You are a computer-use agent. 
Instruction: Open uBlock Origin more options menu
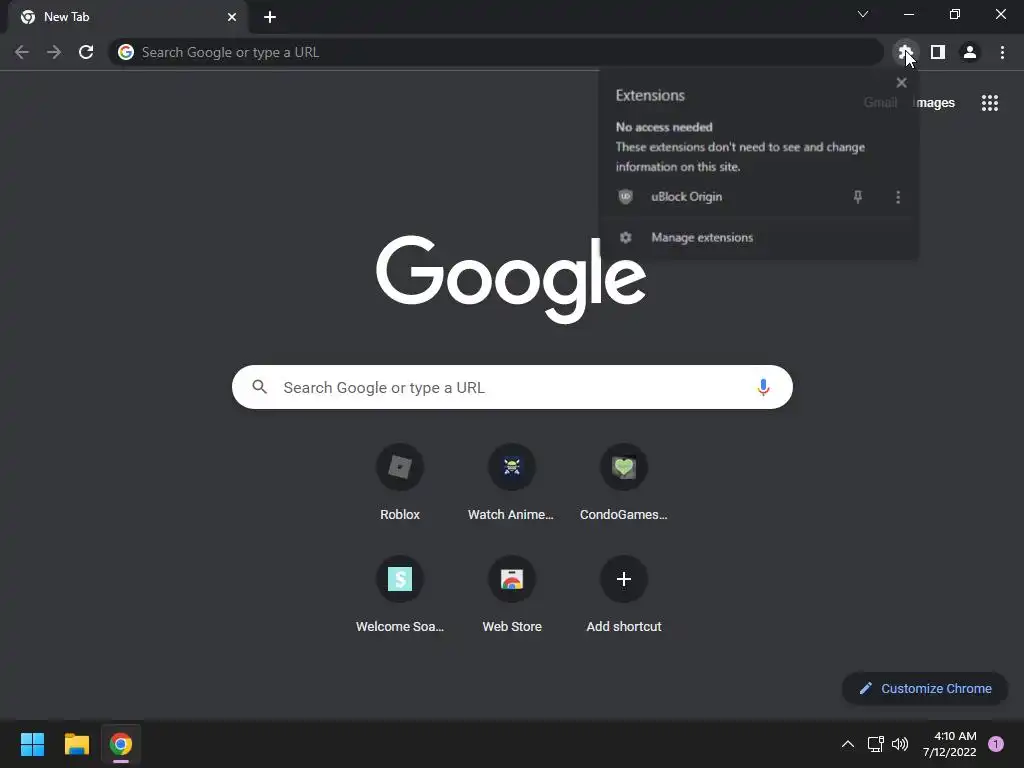tap(898, 197)
